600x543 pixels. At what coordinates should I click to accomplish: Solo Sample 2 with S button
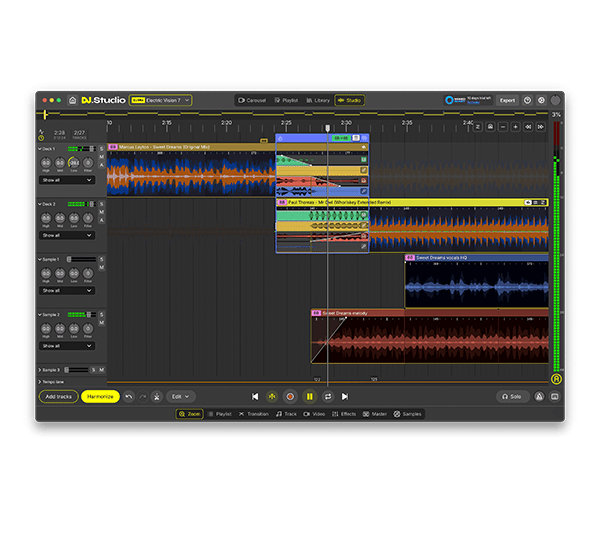click(101, 315)
